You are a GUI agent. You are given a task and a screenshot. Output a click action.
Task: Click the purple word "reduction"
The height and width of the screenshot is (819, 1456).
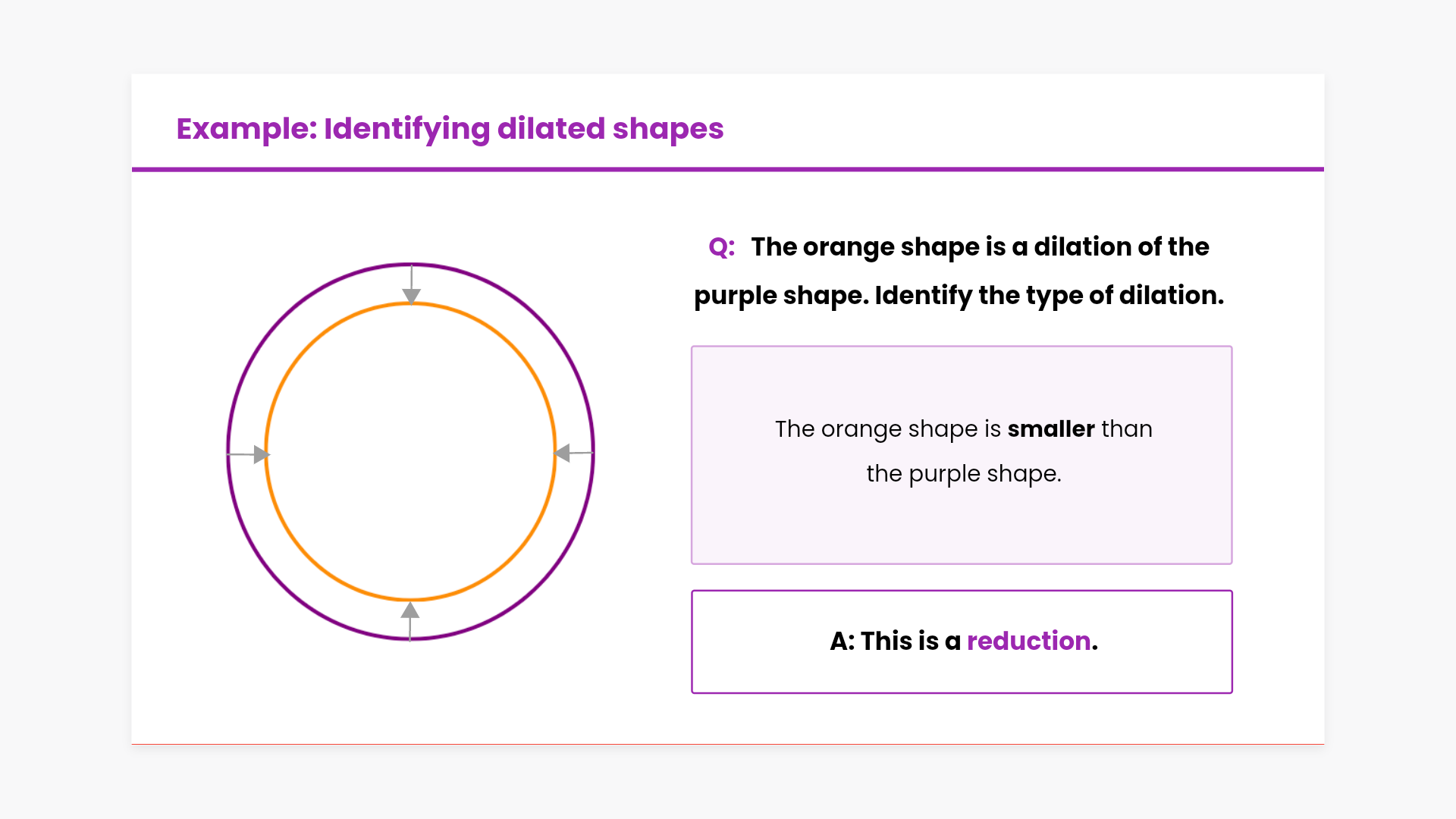[1028, 642]
